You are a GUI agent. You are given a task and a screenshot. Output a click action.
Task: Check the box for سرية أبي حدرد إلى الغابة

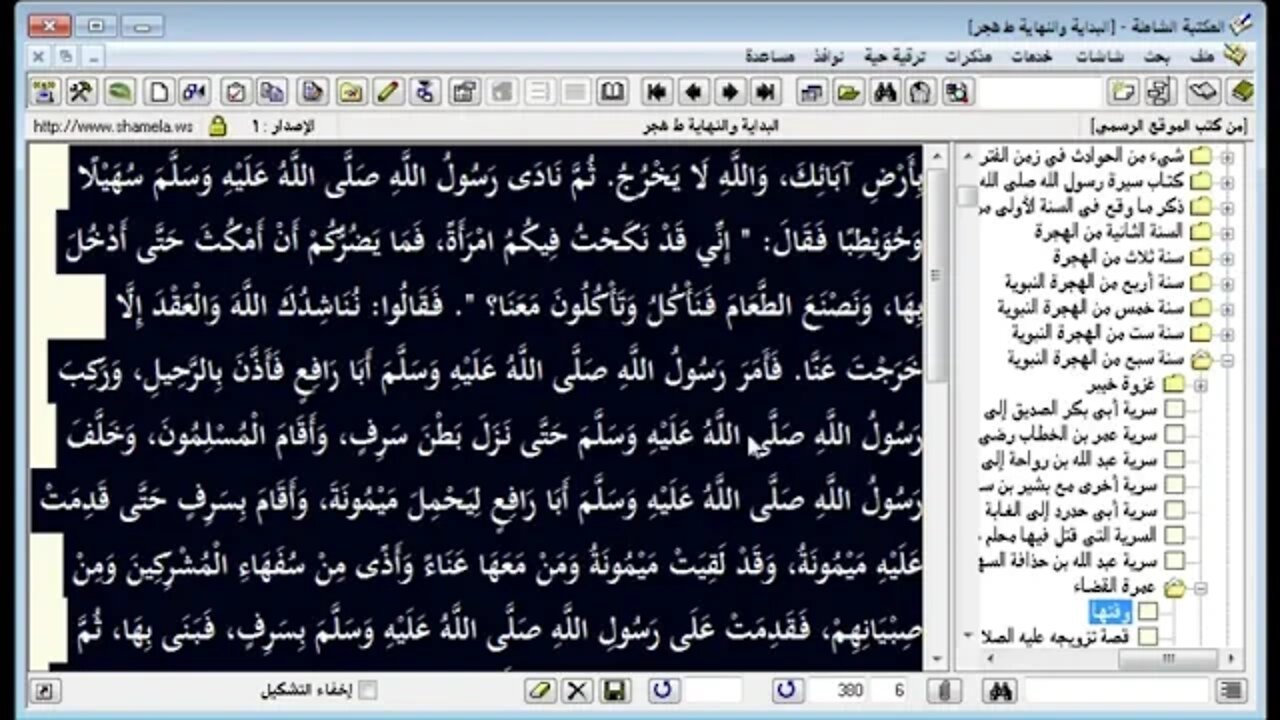click(x=1174, y=510)
